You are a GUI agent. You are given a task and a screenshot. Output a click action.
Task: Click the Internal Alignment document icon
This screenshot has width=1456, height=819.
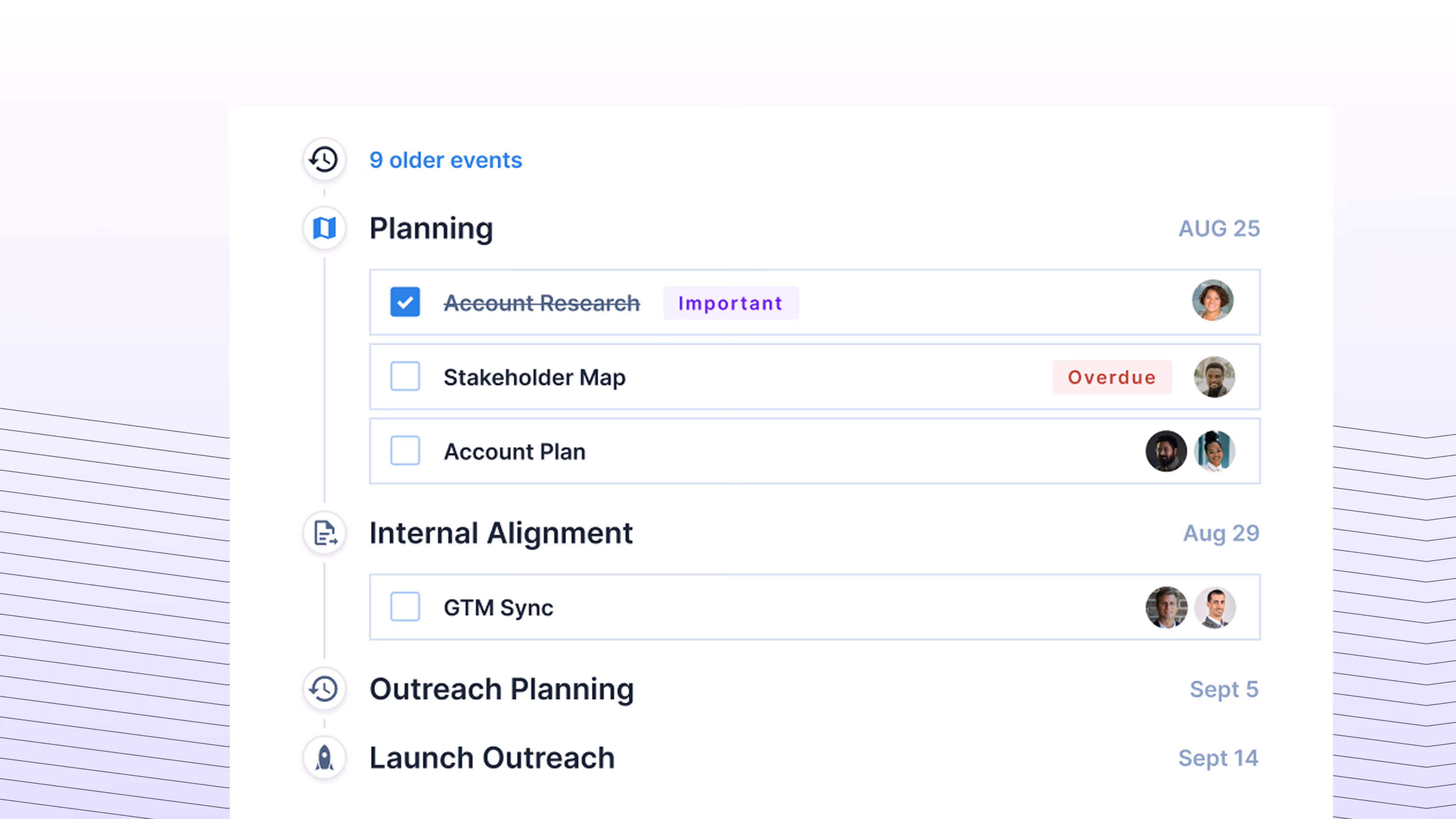pyautogui.click(x=324, y=533)
